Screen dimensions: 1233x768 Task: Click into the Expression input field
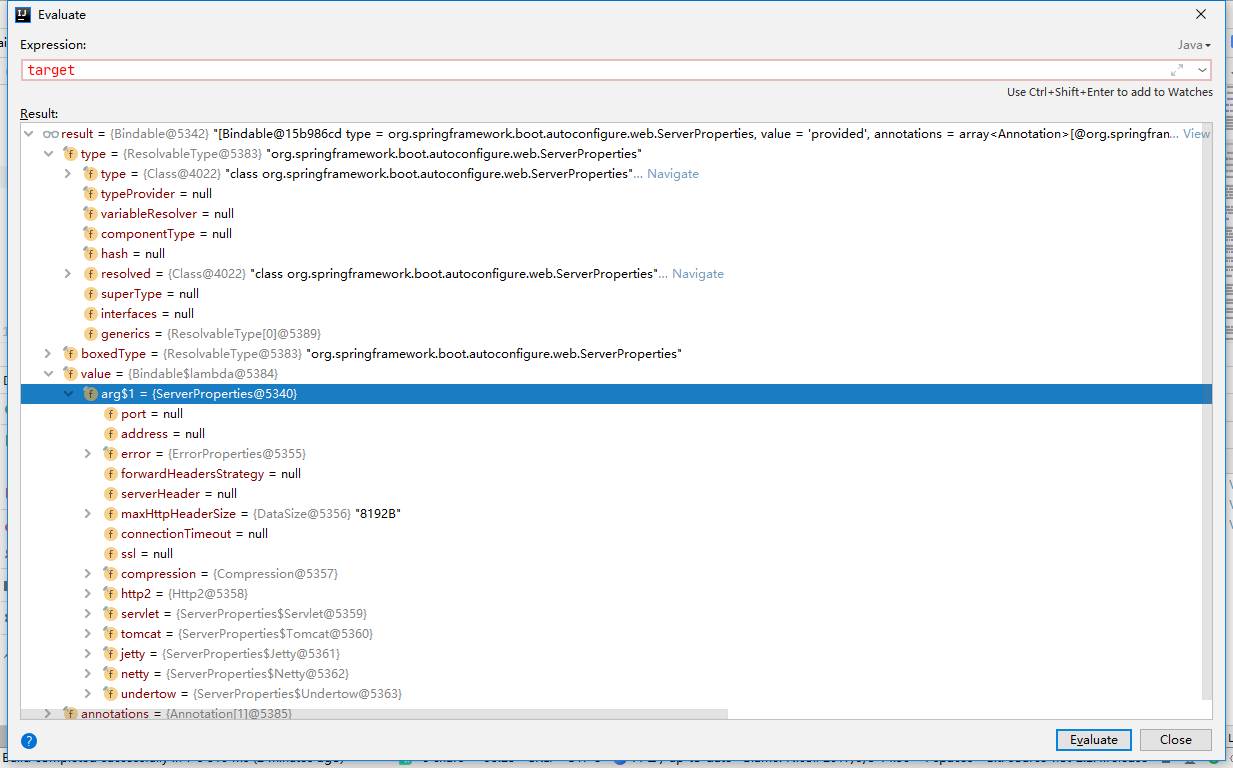tap(590, 70)
